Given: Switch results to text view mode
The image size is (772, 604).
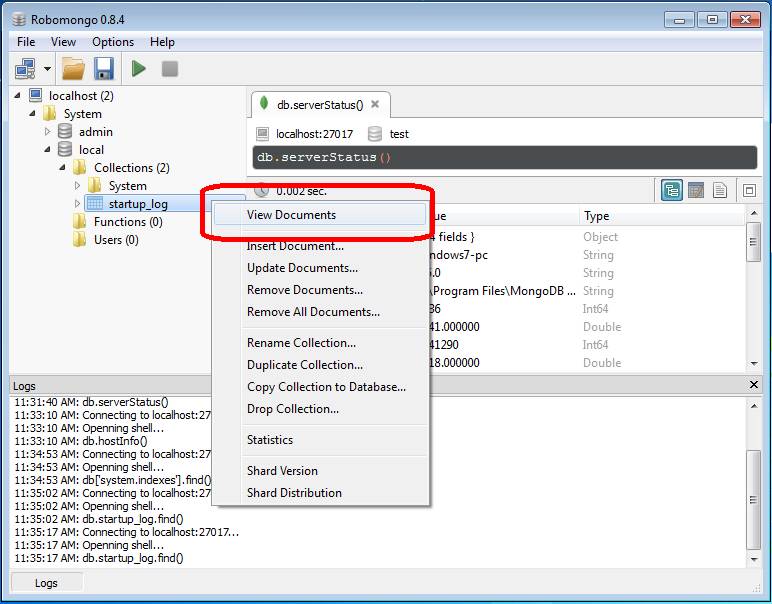Looking at the screenshot, I should [719, 190].
